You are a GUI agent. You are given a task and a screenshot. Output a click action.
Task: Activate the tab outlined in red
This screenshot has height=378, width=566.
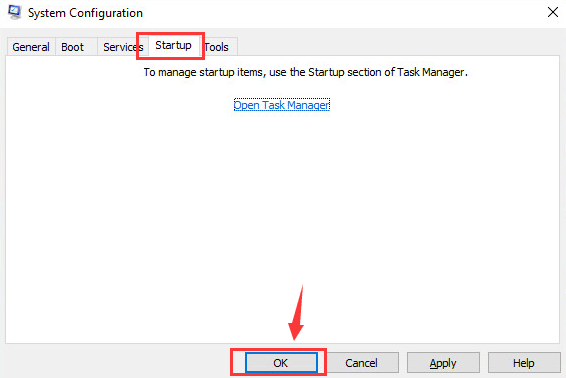[x=173, y=45]
